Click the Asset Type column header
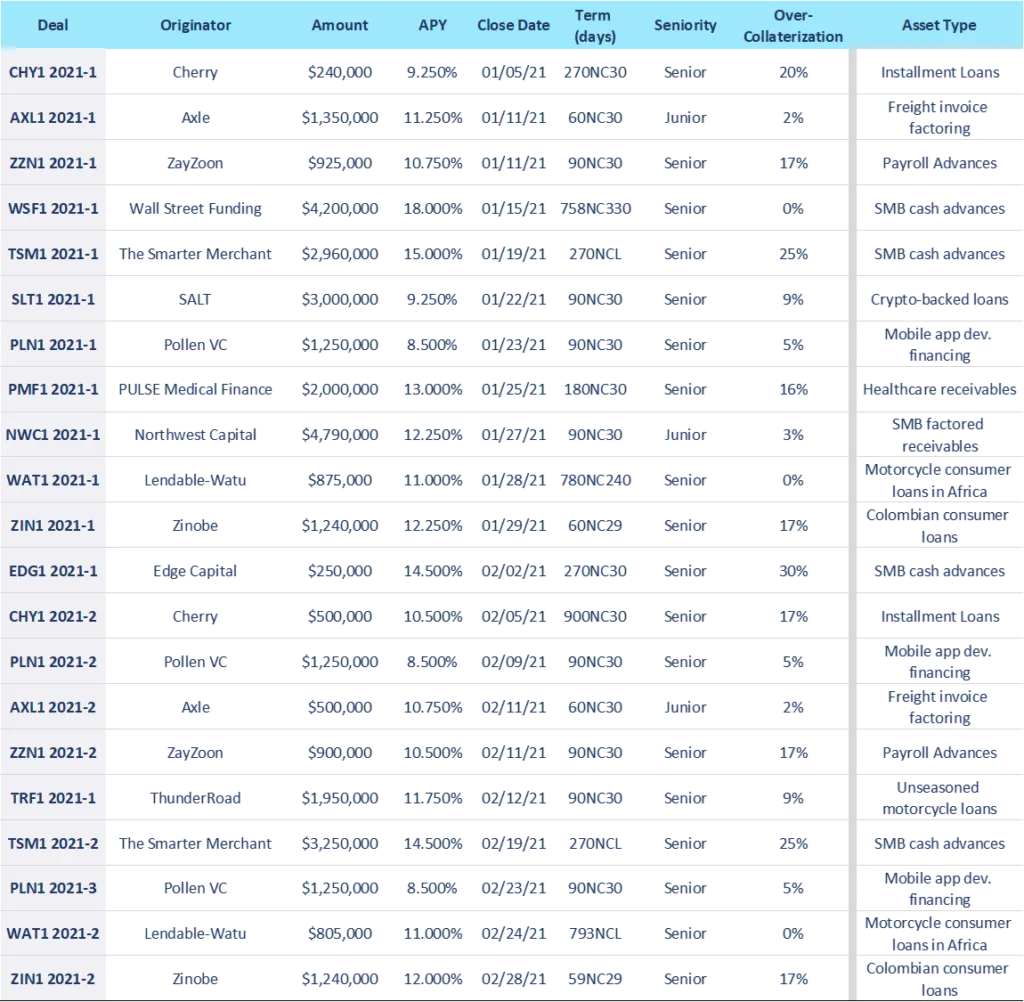1024x1002 pixels. click(x=939, y=25)
